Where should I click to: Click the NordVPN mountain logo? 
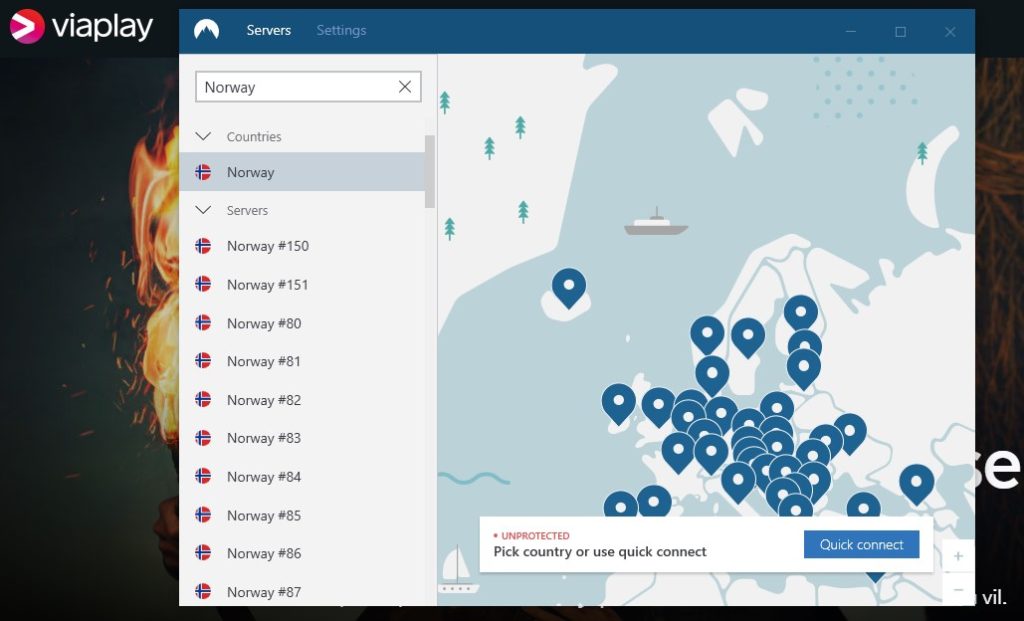click(206, 30)
